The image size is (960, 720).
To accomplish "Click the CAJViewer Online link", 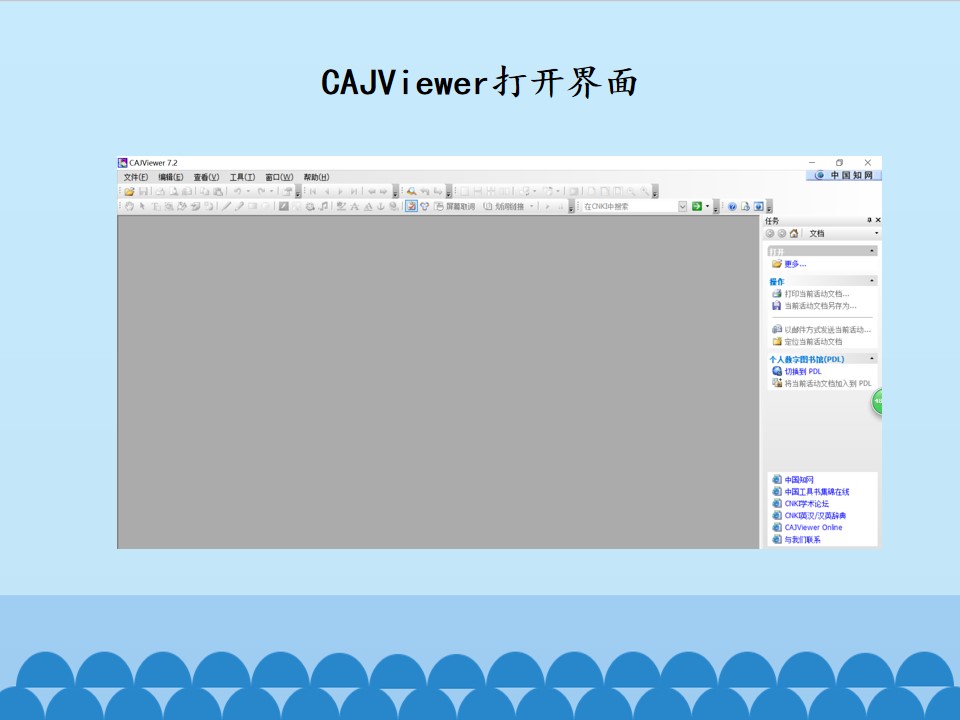I will [813, 527].
